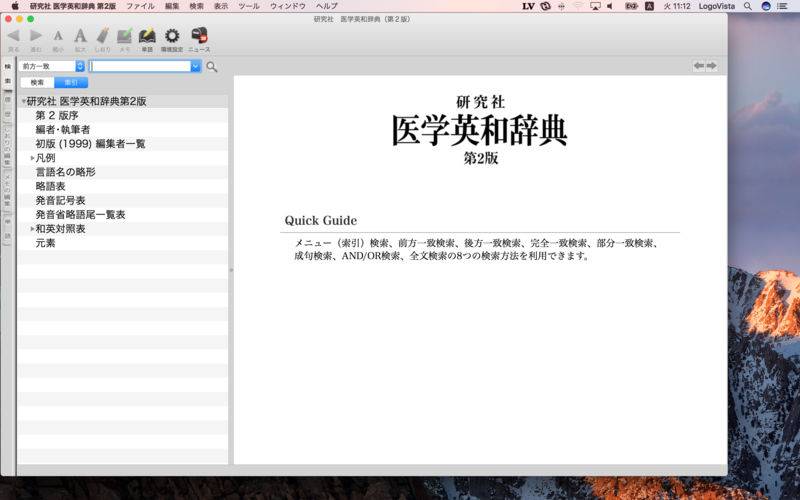The height and width of the screenshot is (500, 800).
Task: Add a bookmark with the しおり icon
Action: pos(103,36)
